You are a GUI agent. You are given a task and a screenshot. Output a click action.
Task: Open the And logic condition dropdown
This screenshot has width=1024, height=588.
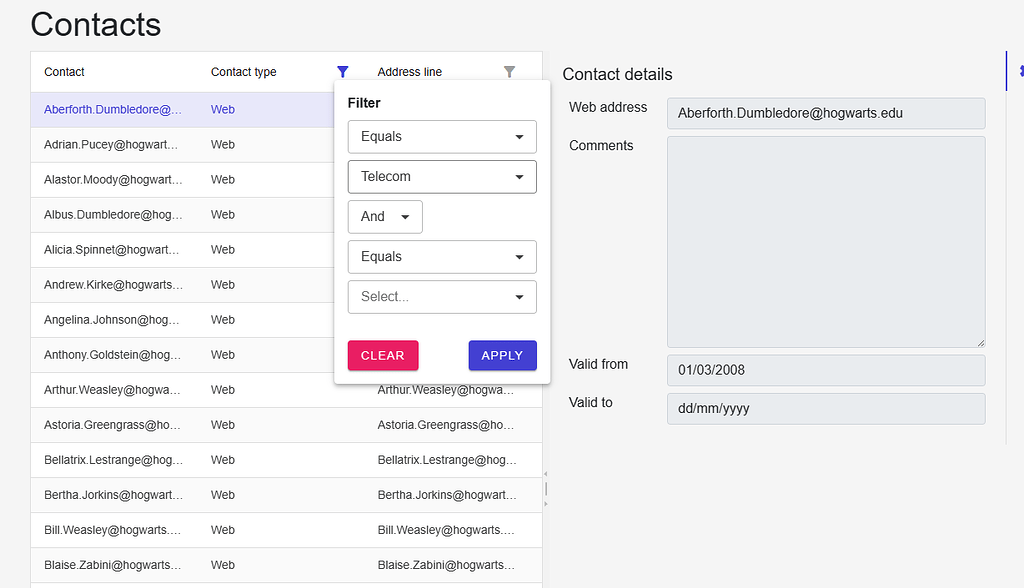point(385,216)
